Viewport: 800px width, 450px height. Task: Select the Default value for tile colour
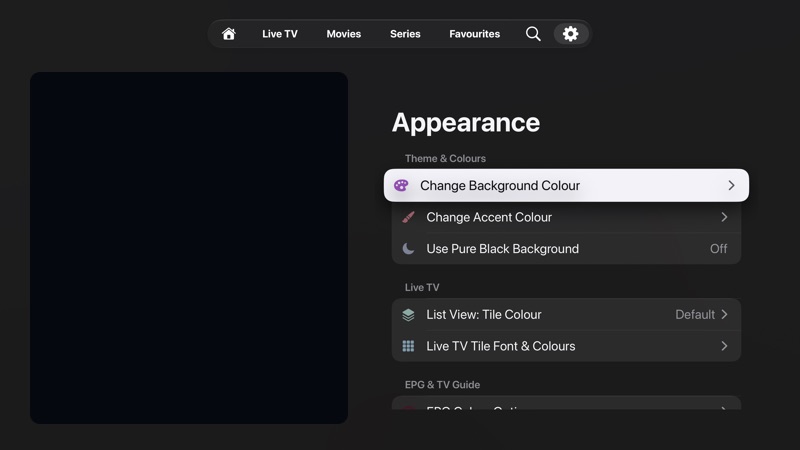tap(695, 314)
